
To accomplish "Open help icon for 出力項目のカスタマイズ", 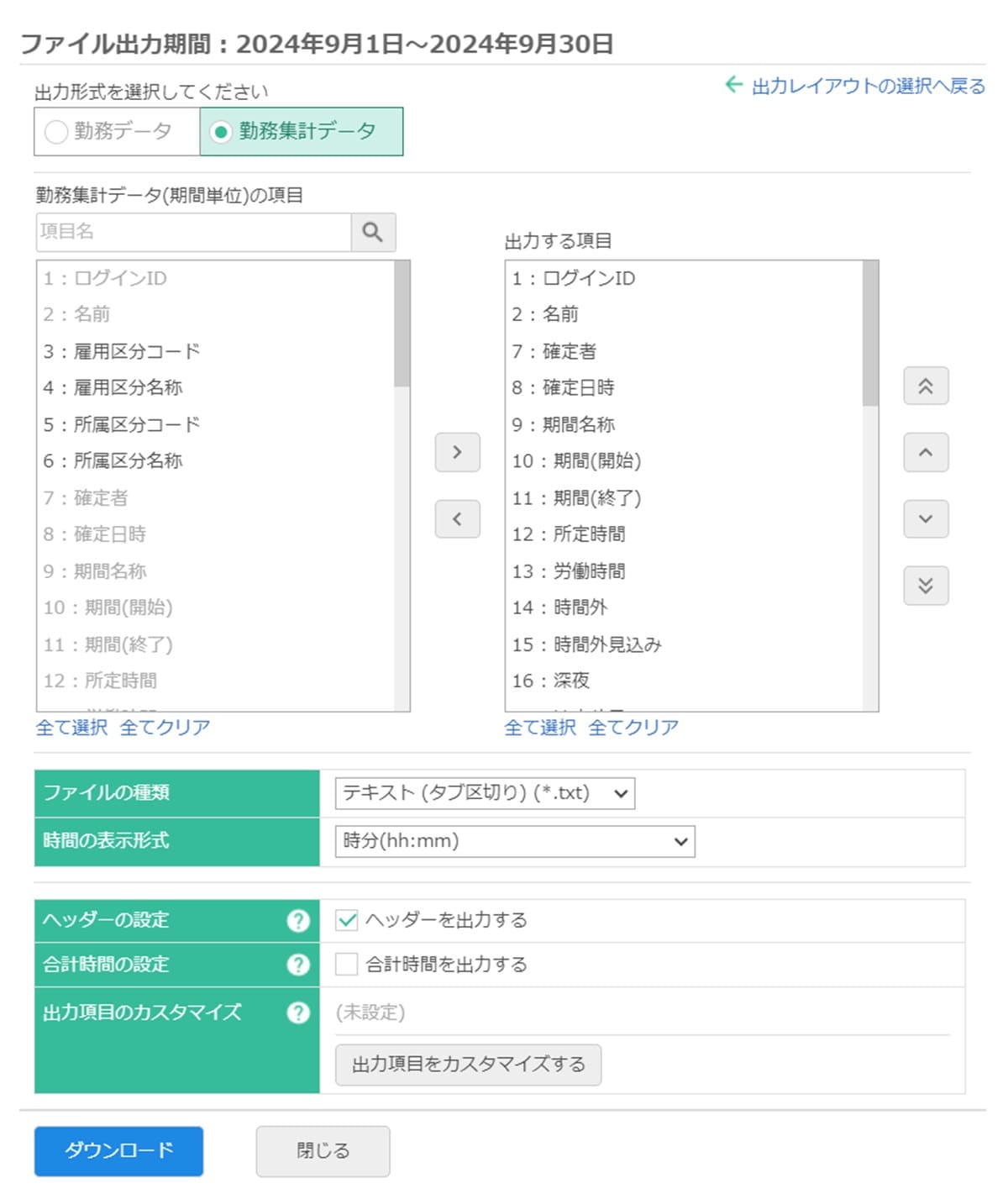I will pos(298,1012).
